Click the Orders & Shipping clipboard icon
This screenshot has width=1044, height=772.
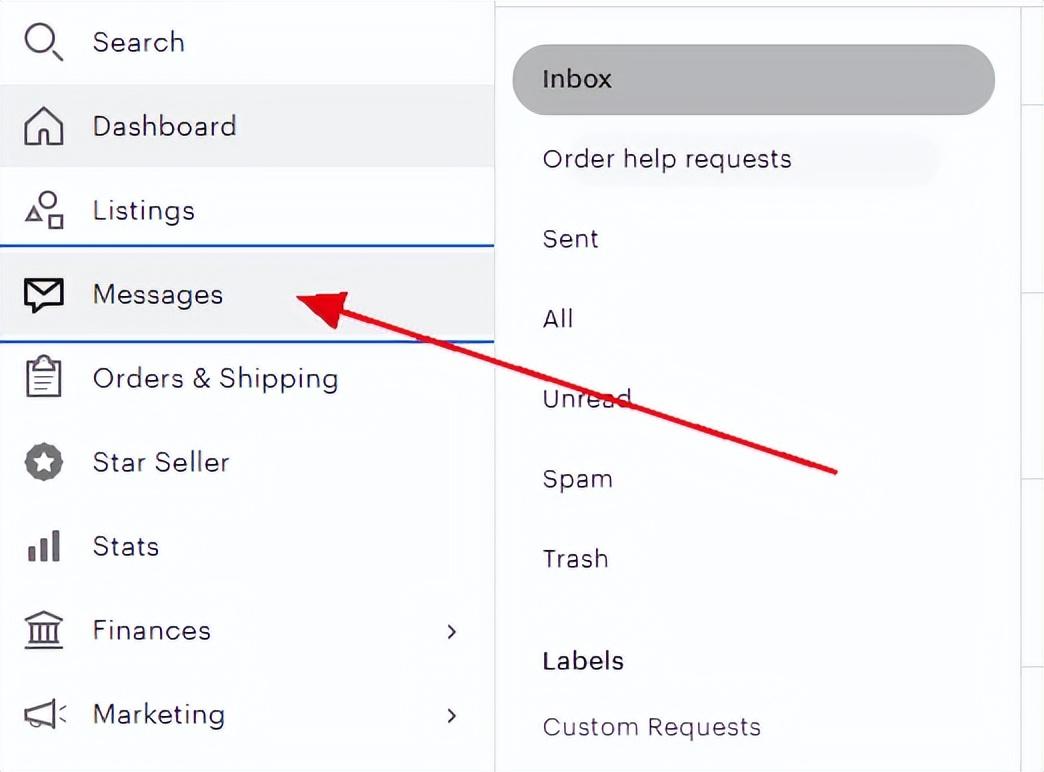point(43,378)
